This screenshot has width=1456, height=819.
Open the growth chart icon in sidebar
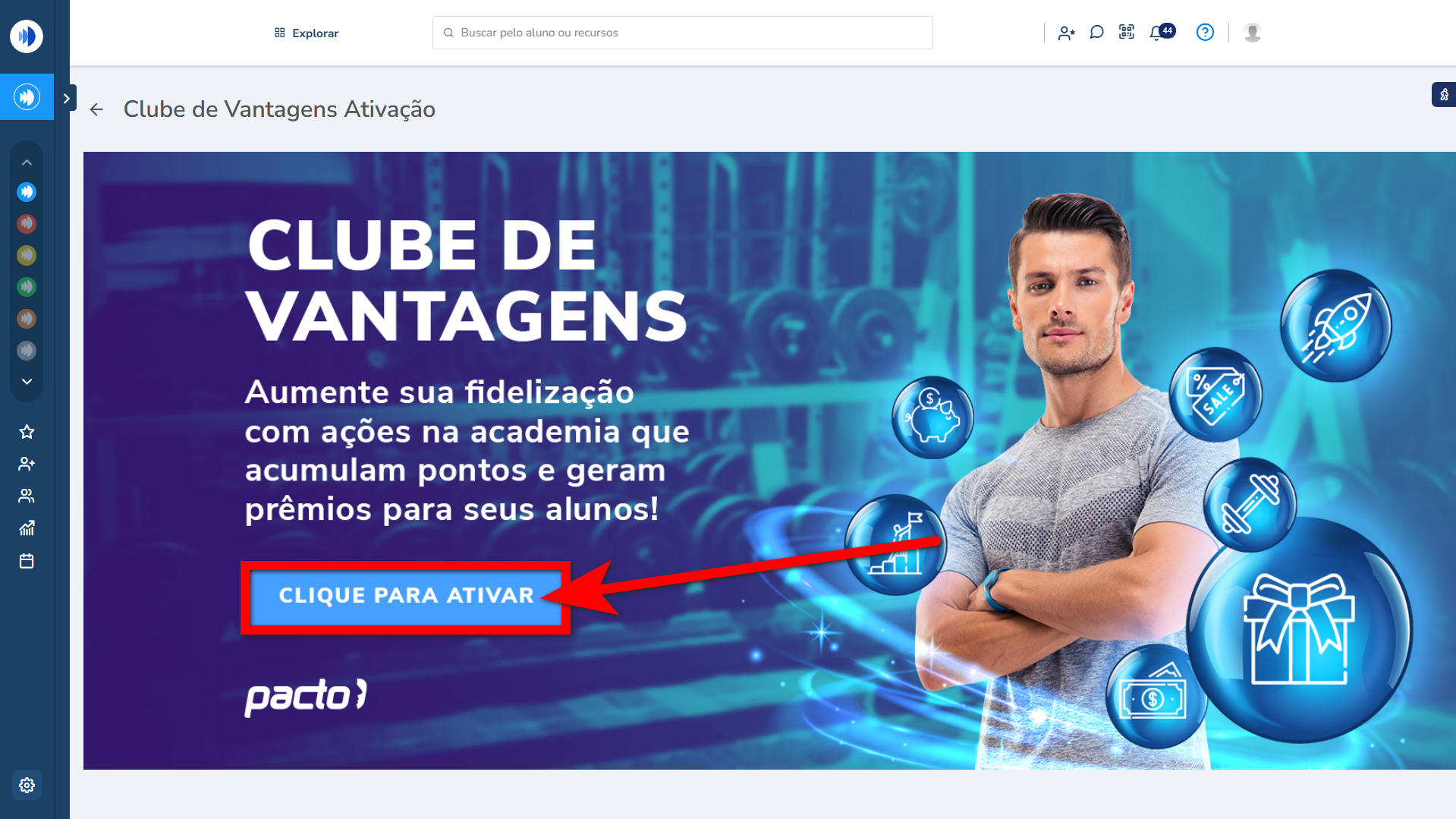click(x=27, y=528)
